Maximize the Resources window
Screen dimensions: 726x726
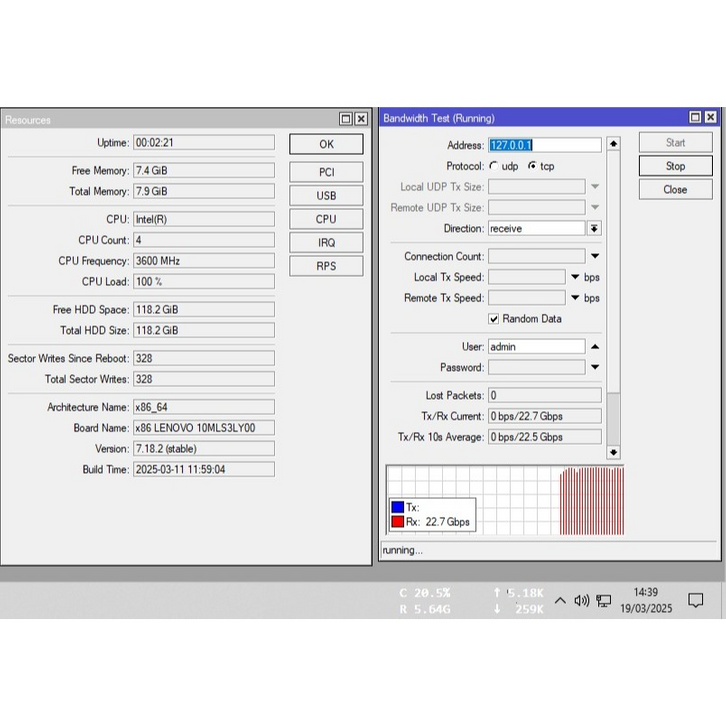pyautogui.click(x=346, y=119)
